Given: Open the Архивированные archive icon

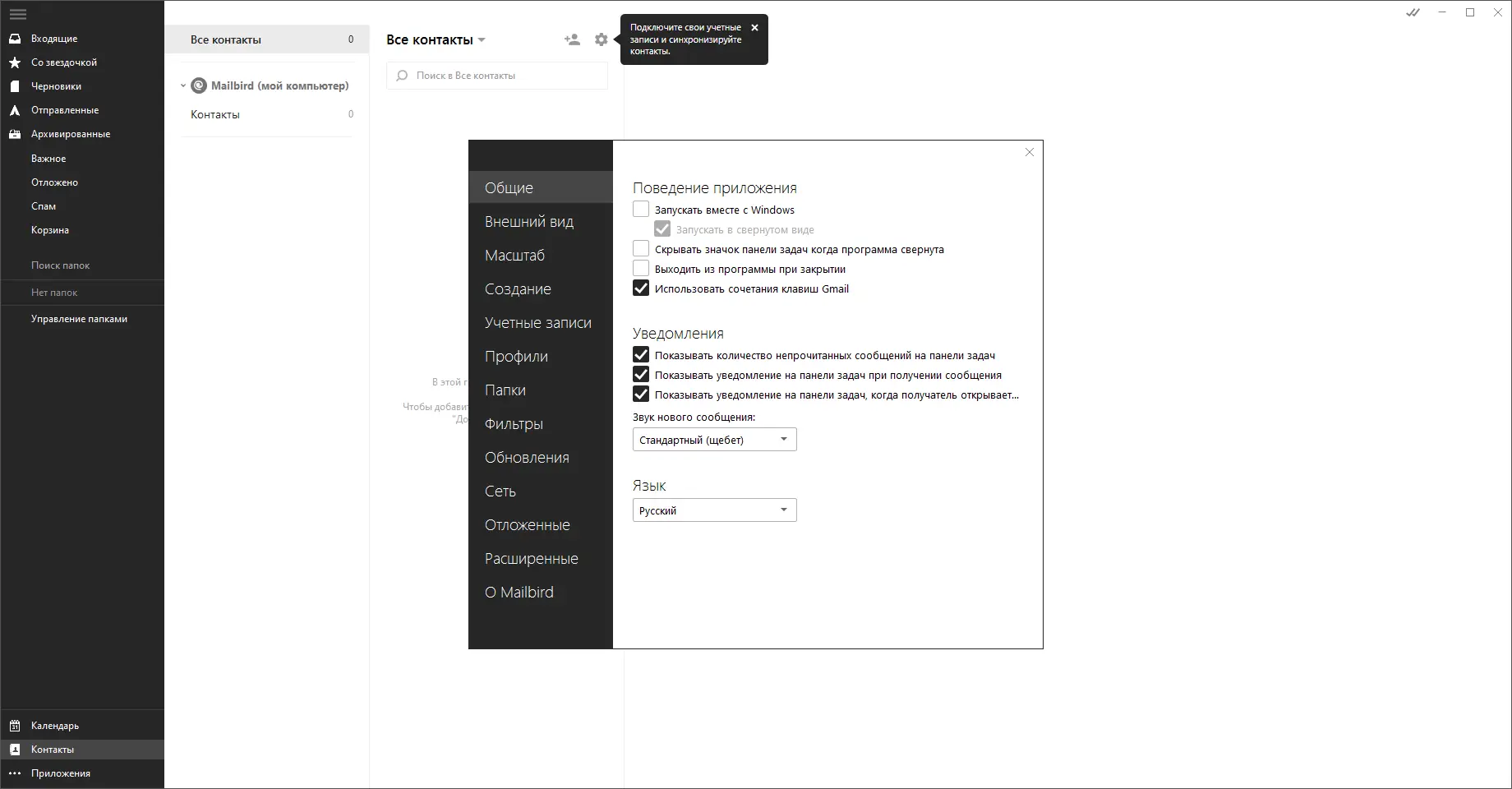Looking at the screenshot, I should (15, 133).
